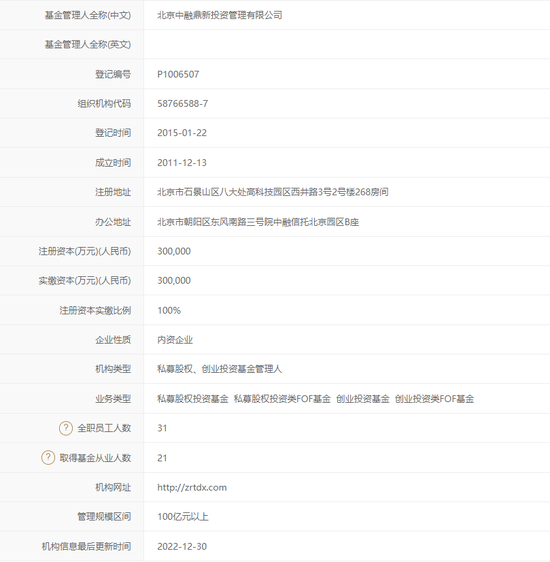Image resolution: width=550 pixels, height=562 pixels.
Task: Click the registration date 2015-01-22
Action: click(x=182, y=133)
